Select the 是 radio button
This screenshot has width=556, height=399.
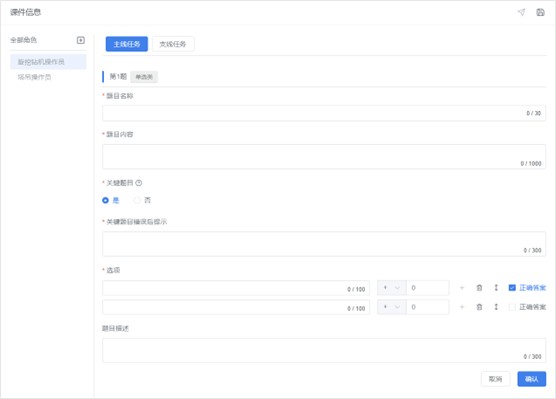tap(105, 200)
